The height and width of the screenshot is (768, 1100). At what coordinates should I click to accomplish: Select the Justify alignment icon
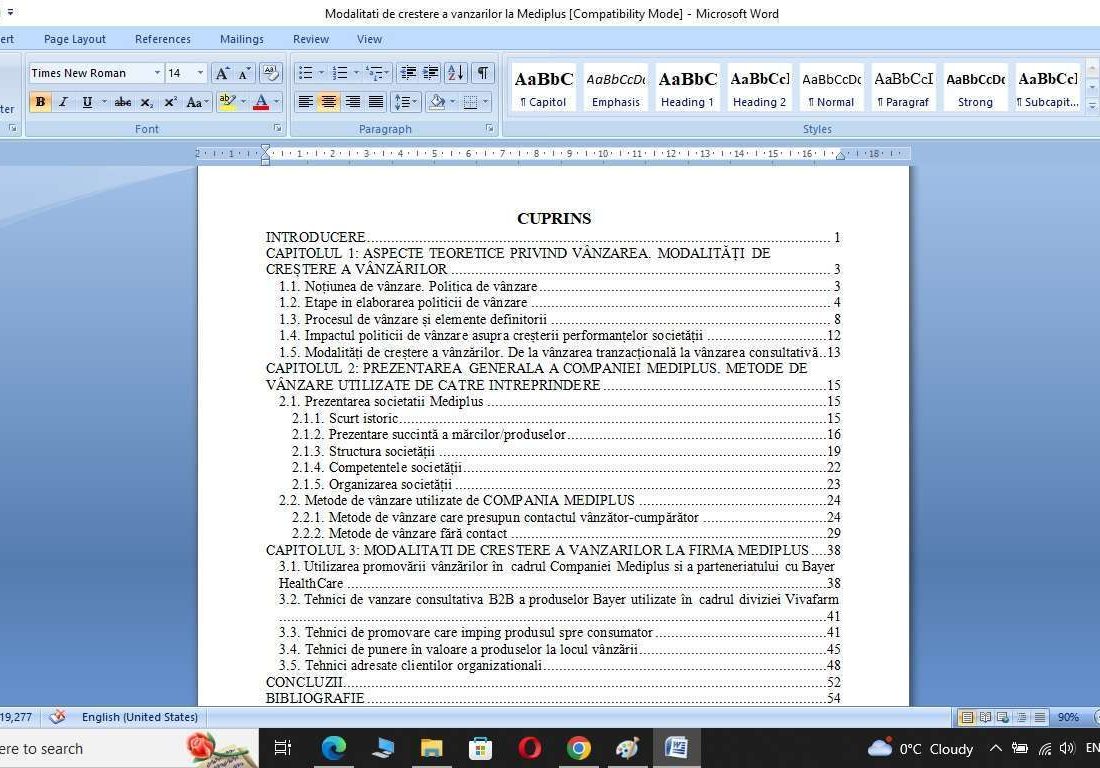(377, 101)
